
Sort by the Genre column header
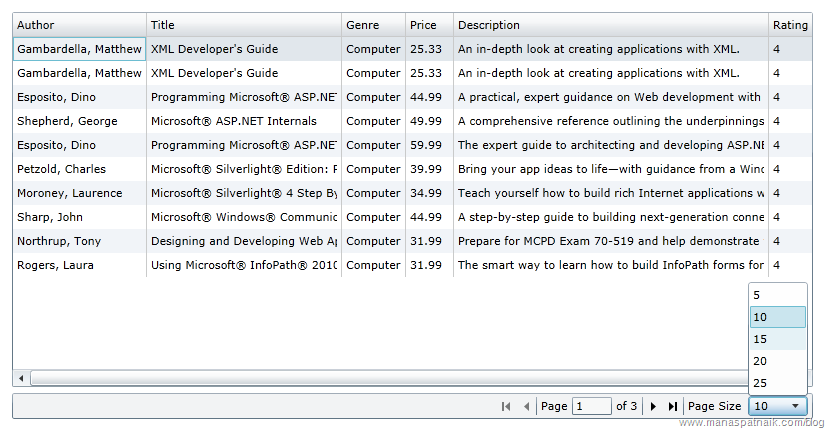point(374,25)
